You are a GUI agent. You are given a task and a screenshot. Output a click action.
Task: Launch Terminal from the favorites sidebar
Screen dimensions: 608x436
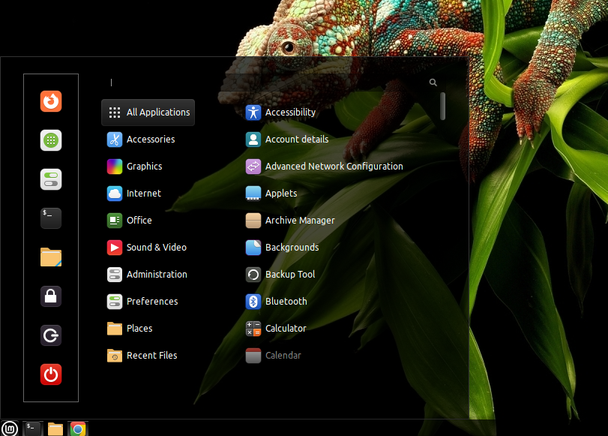click(x=51, y=218)
